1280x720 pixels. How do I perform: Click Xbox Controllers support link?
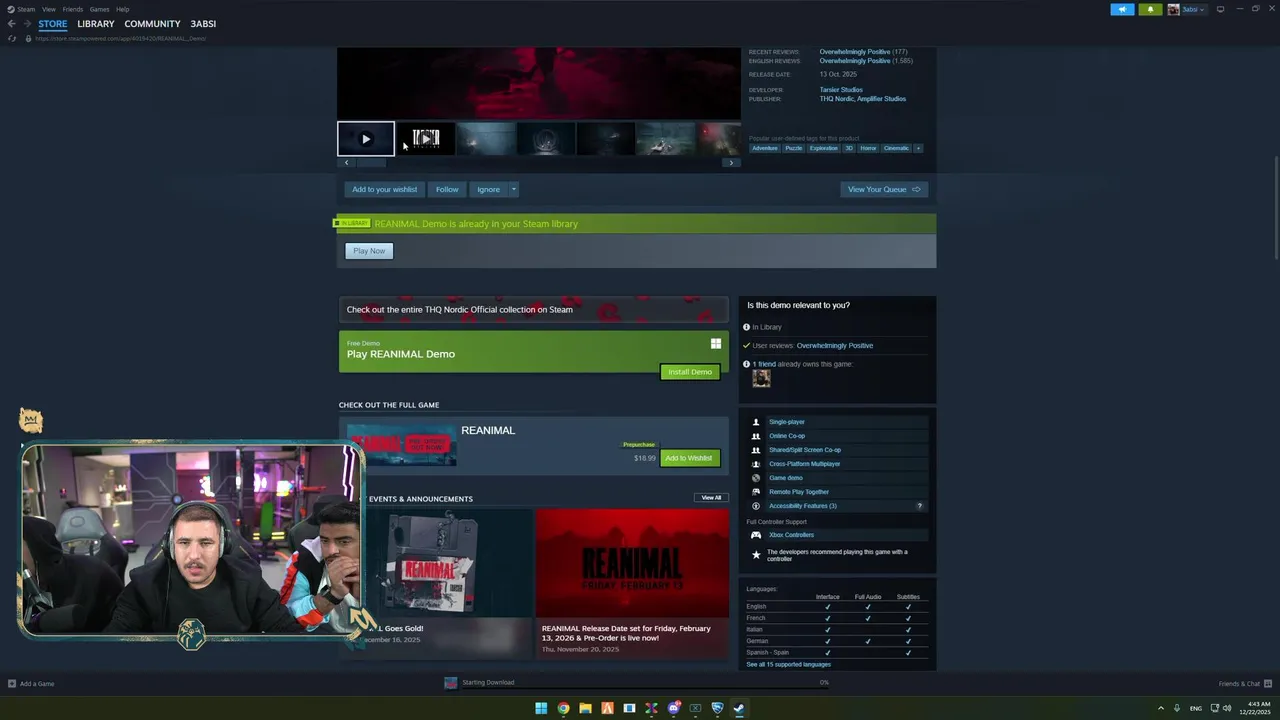point(791,535)
